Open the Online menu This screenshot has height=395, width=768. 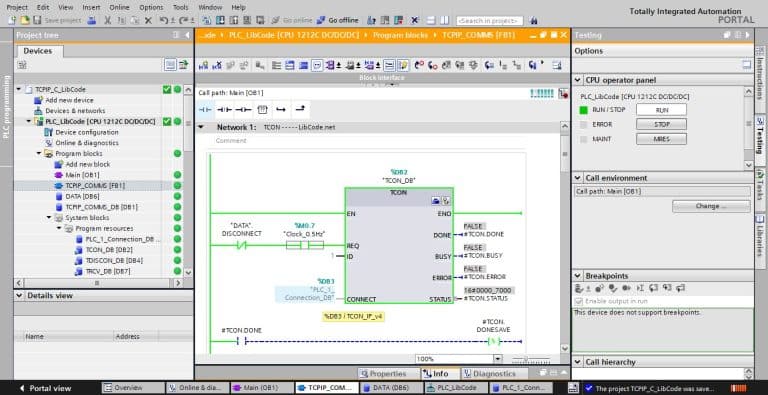[119, 7]
